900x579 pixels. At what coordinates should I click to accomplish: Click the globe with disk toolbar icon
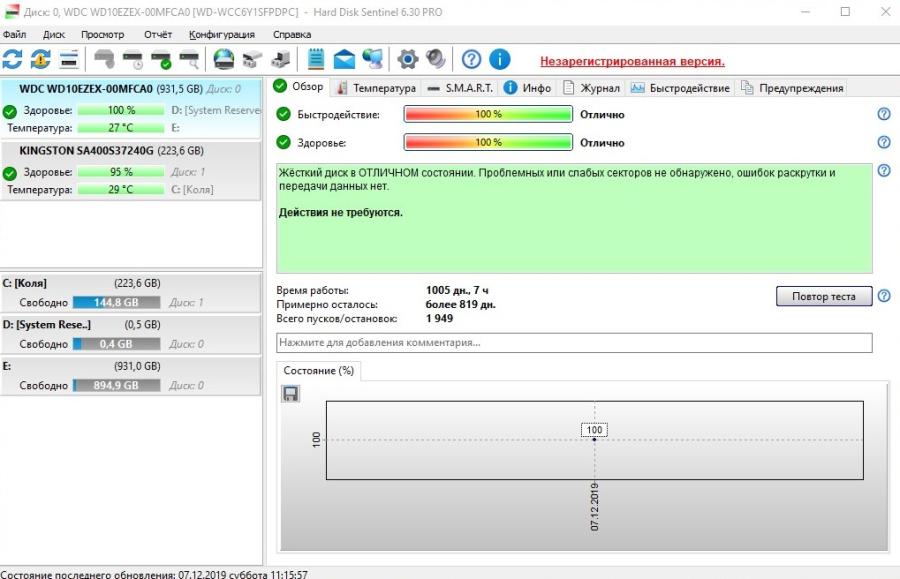pos(224,60)
